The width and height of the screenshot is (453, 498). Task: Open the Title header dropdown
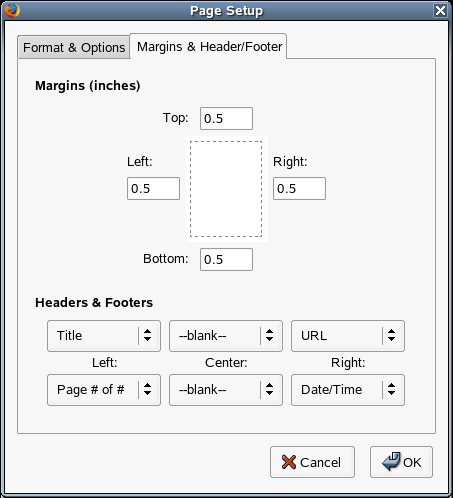(x=104, y=336)
